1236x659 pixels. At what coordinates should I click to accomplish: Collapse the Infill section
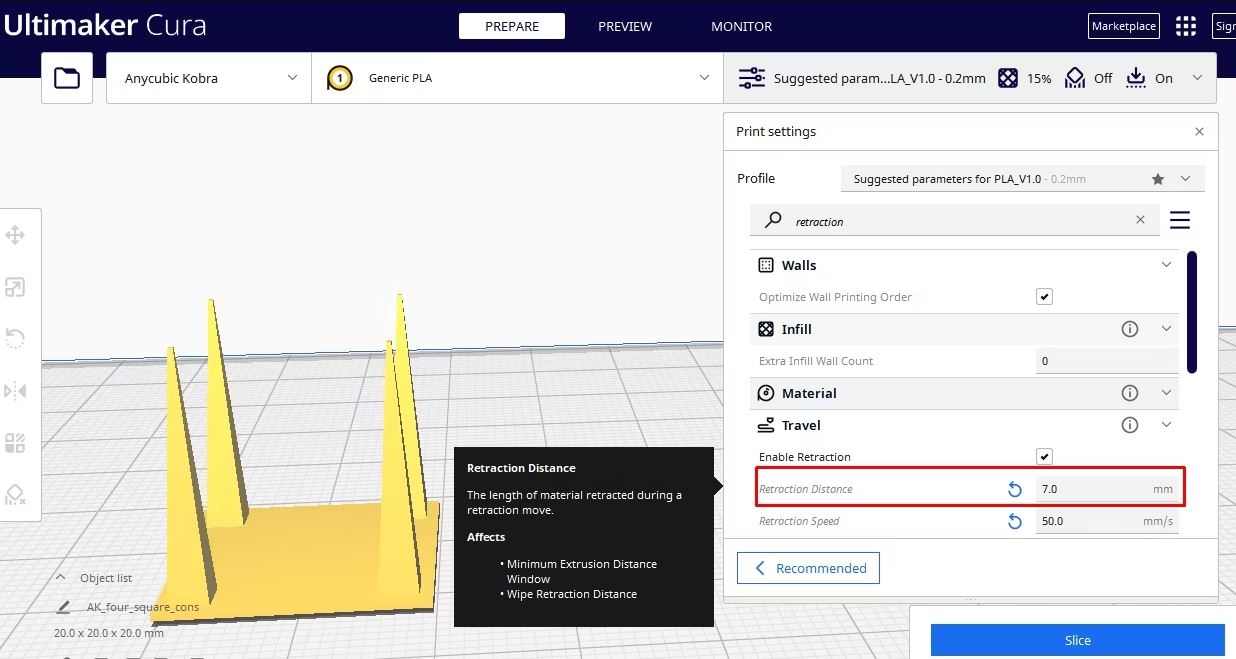pos(1166,329)
